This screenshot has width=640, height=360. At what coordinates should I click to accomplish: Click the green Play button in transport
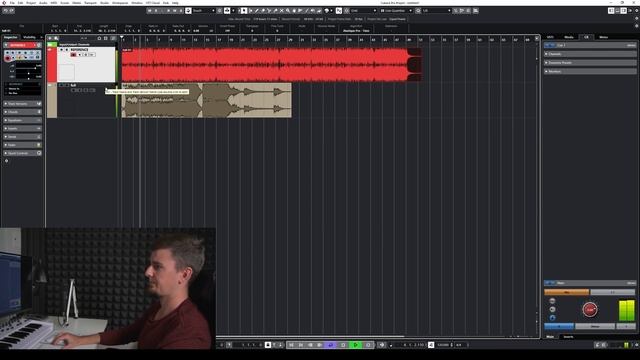[356, 345]
